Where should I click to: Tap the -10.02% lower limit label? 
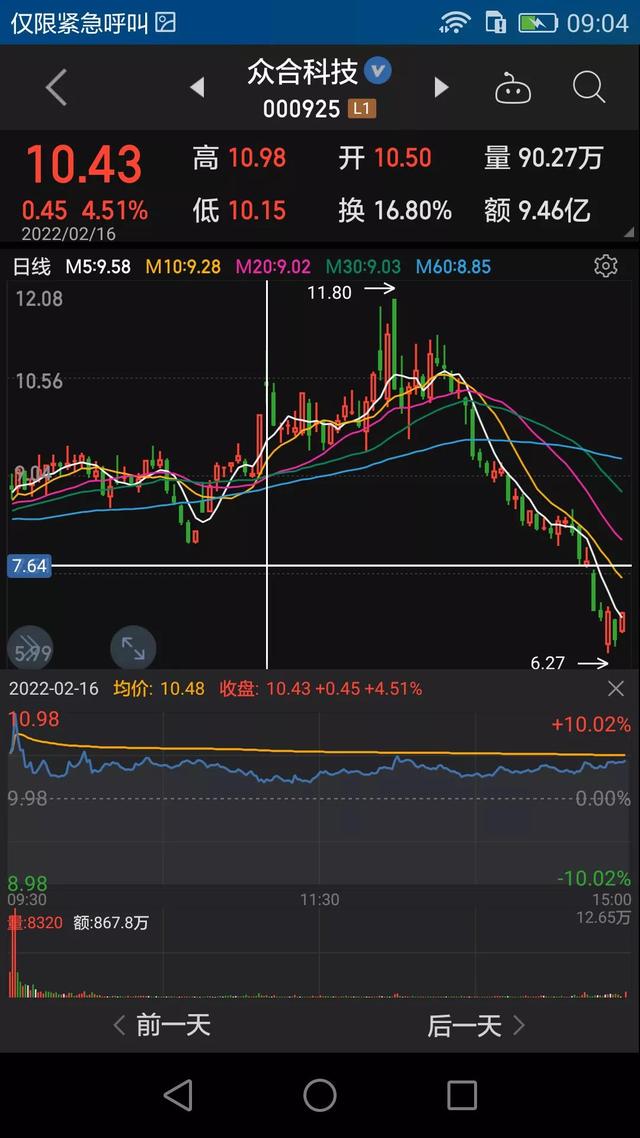coord(594,878)
